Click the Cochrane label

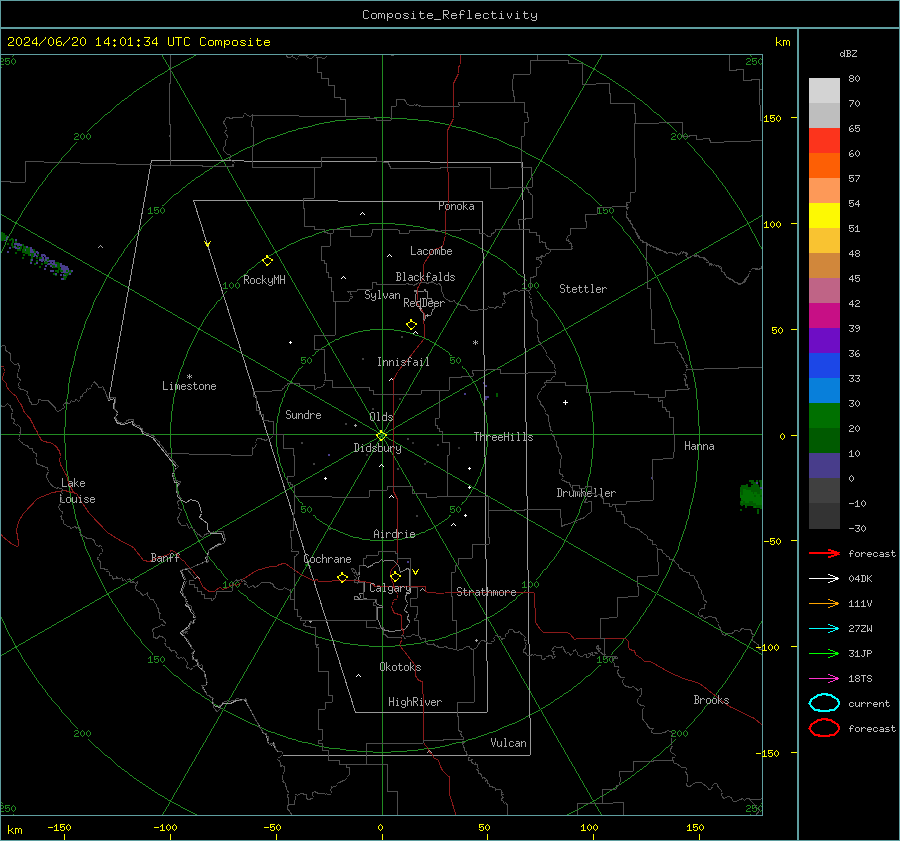pyautogui.click(x=327, y=559)
